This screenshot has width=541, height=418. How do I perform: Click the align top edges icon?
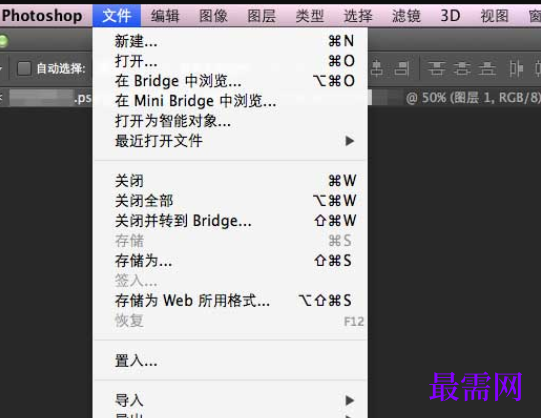tap(436, 68)
